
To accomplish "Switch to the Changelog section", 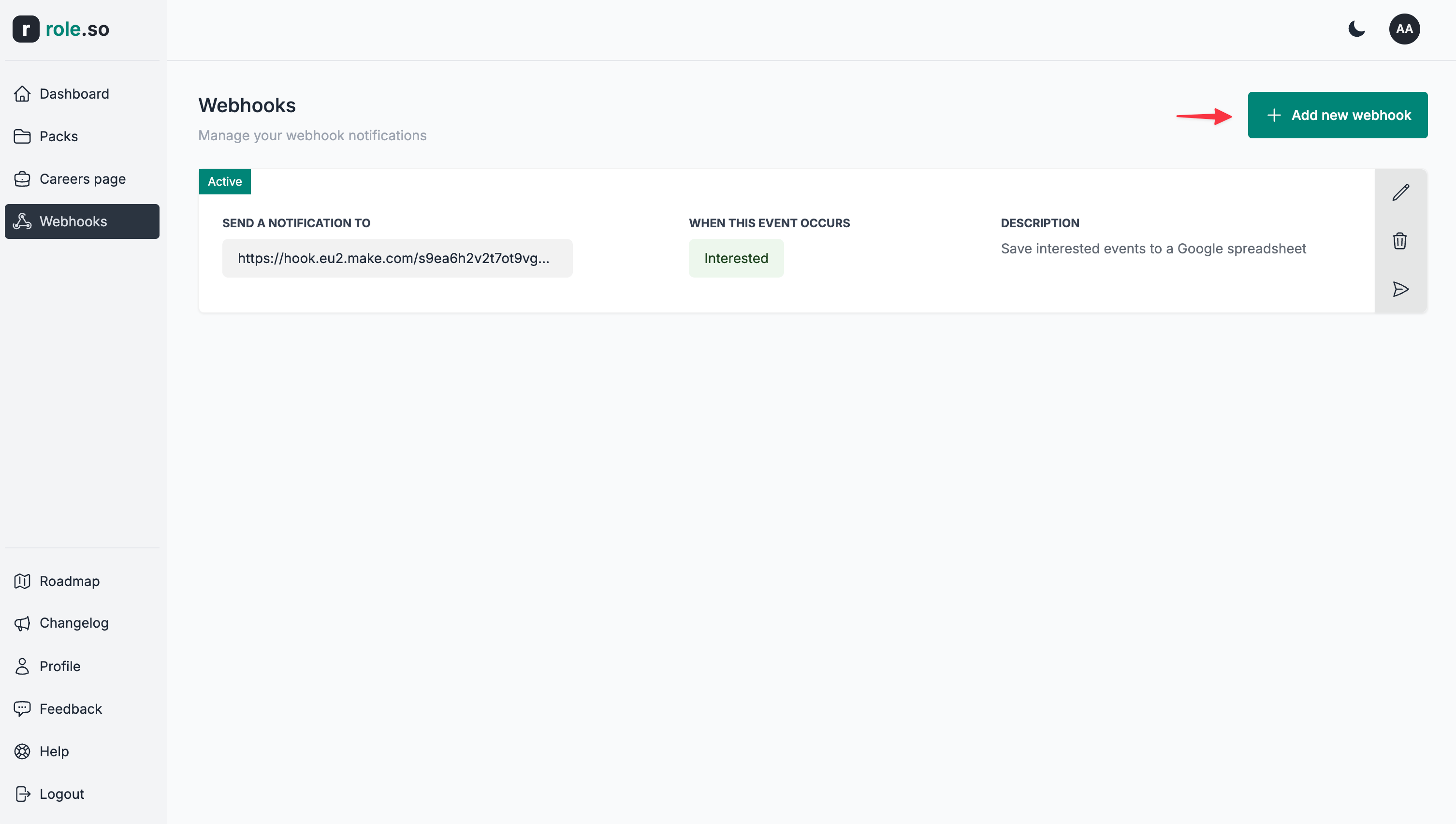I will [x=74, y=622].
